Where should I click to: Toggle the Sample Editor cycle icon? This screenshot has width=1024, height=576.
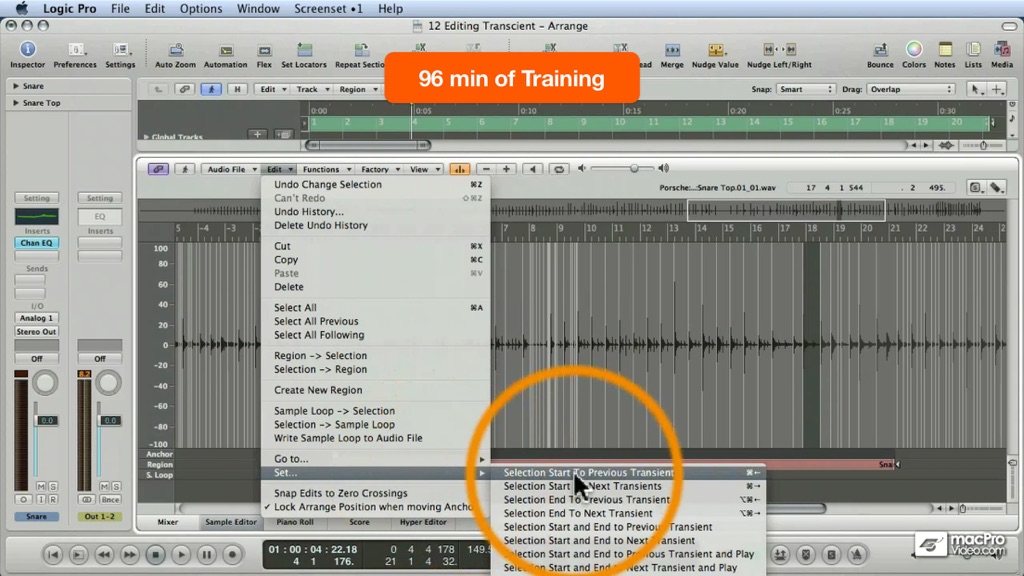coord(559,169)
